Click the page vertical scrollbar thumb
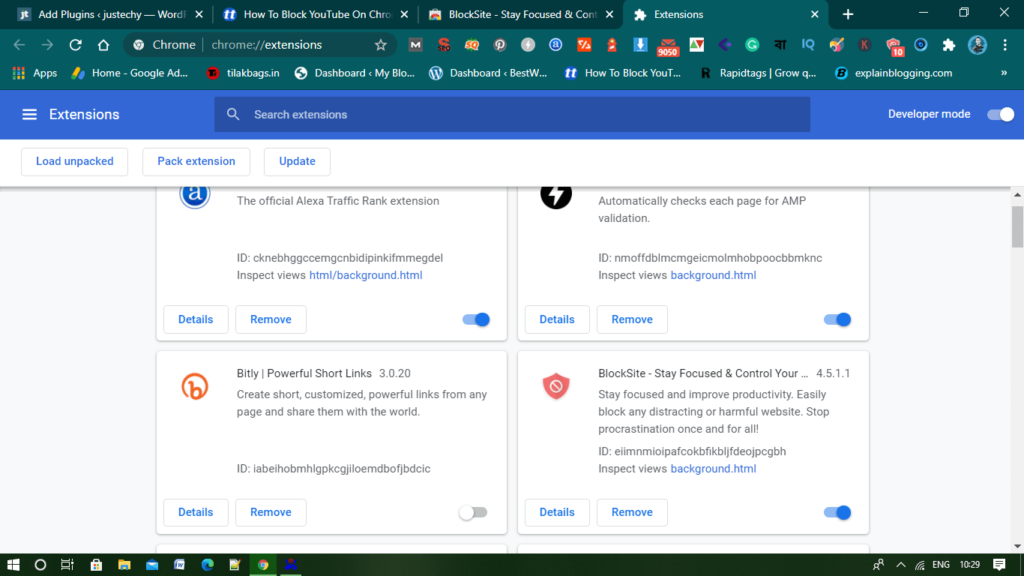Screen dimensions: 1024x576 1017,227
